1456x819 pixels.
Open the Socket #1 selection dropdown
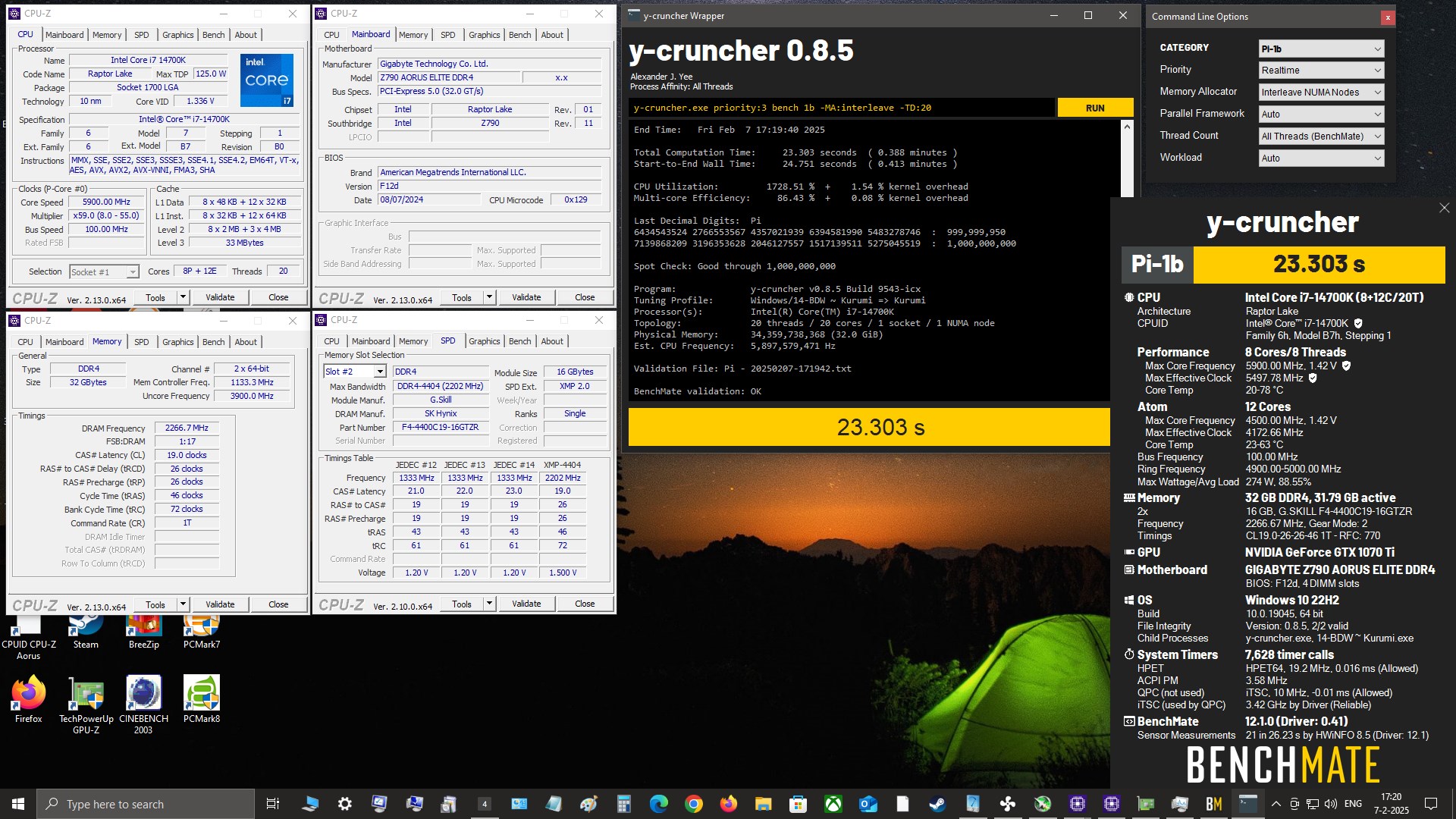point(104,271)
